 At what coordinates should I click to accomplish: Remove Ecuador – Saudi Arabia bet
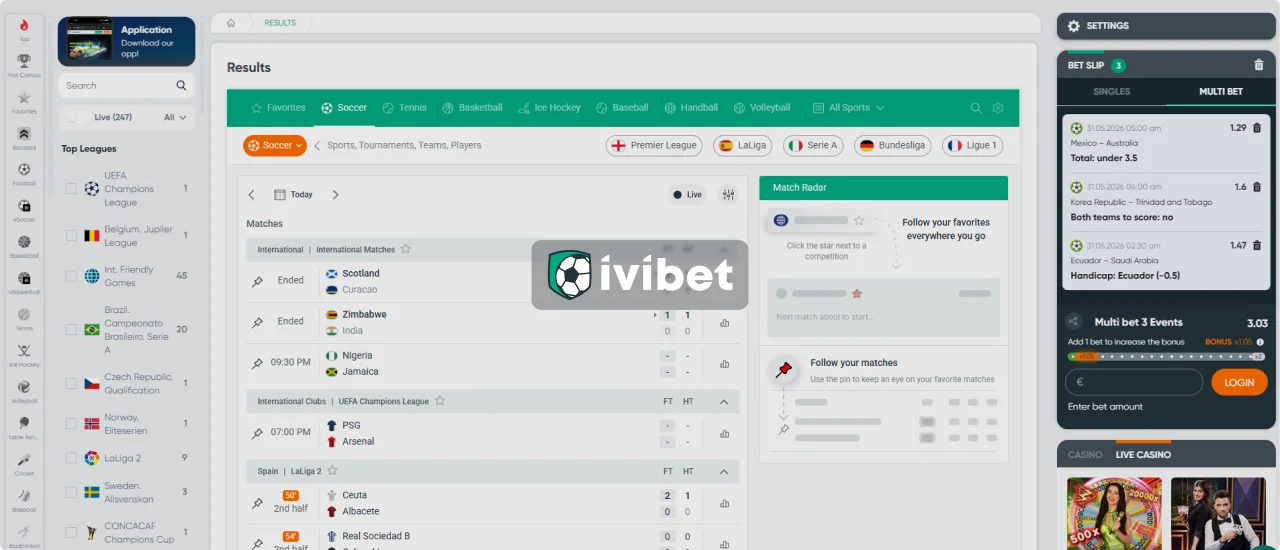1256,245
